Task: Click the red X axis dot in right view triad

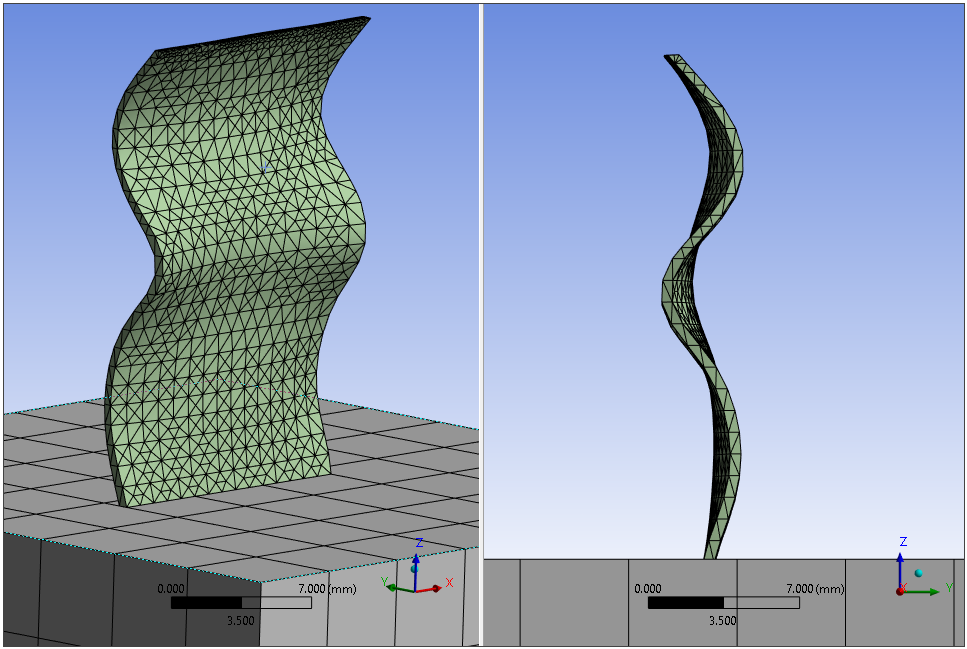Action: click(900, 592)
